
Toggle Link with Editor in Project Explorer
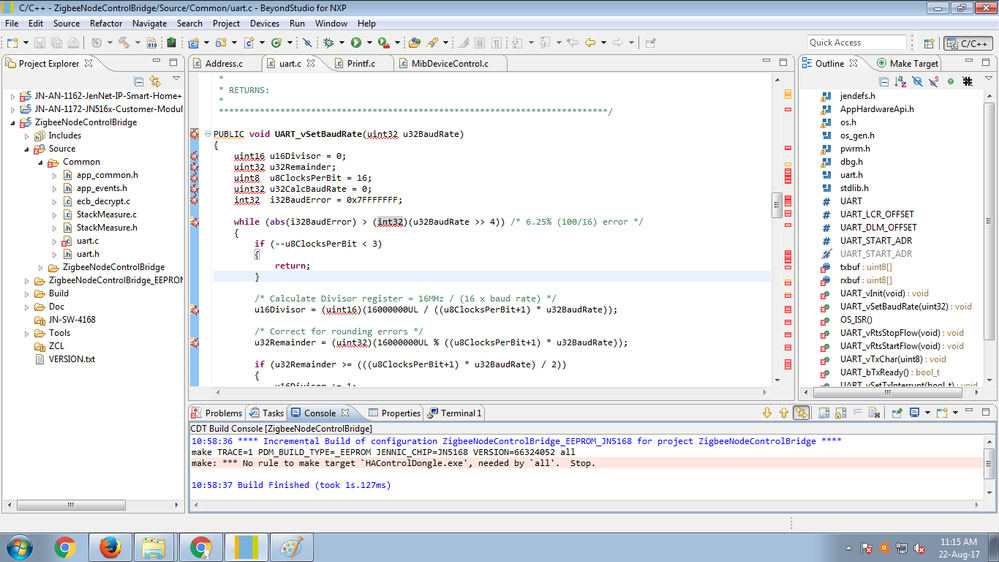[155, 81]
